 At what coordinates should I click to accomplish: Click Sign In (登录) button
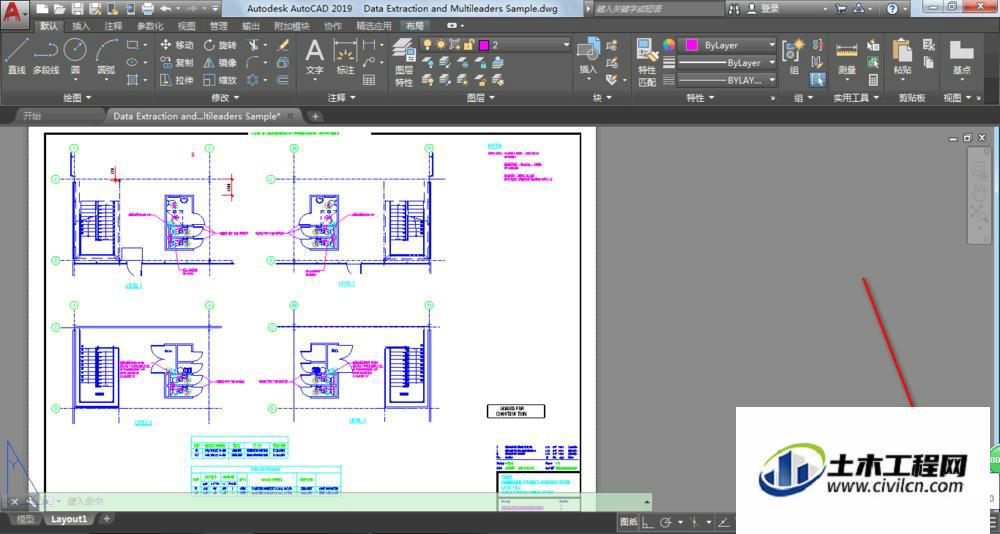[770, 9]
